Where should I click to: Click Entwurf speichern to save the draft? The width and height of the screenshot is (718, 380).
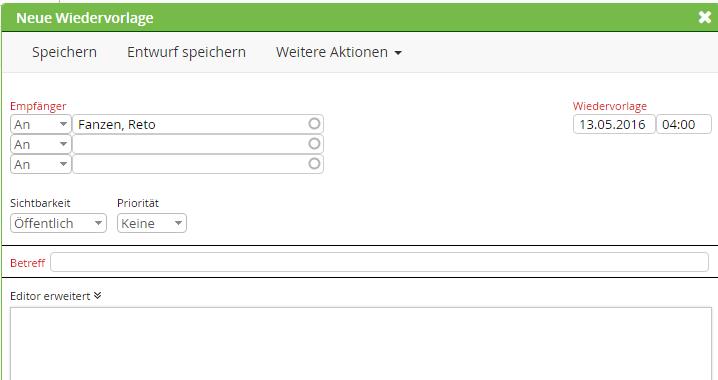pos(186,52)
